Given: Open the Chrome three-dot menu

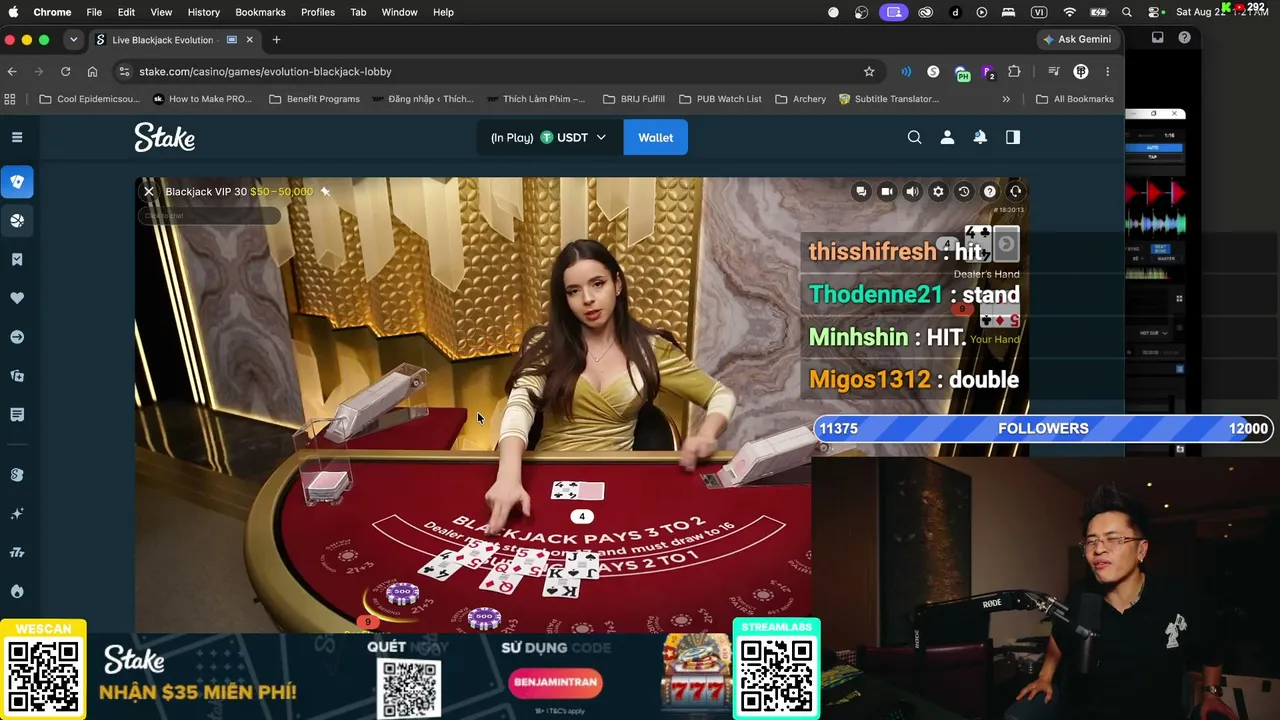Looking at the screenshot, I should pos(1107,71).
